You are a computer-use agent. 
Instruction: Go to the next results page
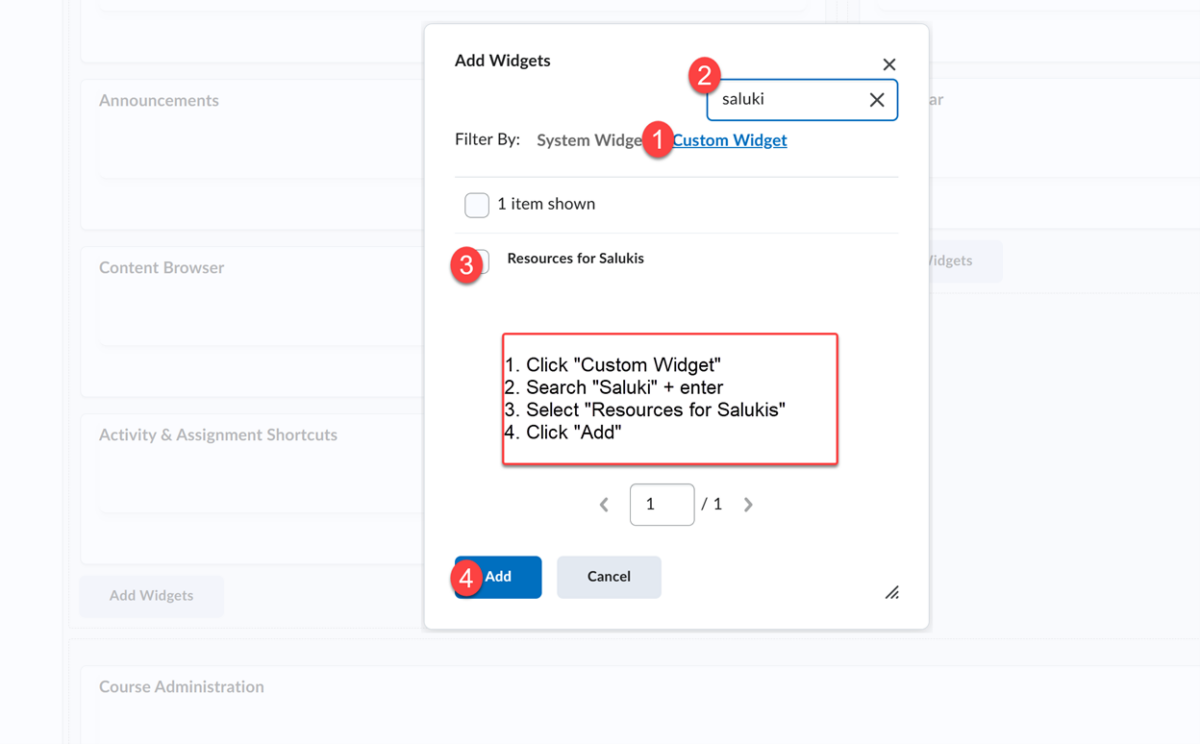[748, 504]
